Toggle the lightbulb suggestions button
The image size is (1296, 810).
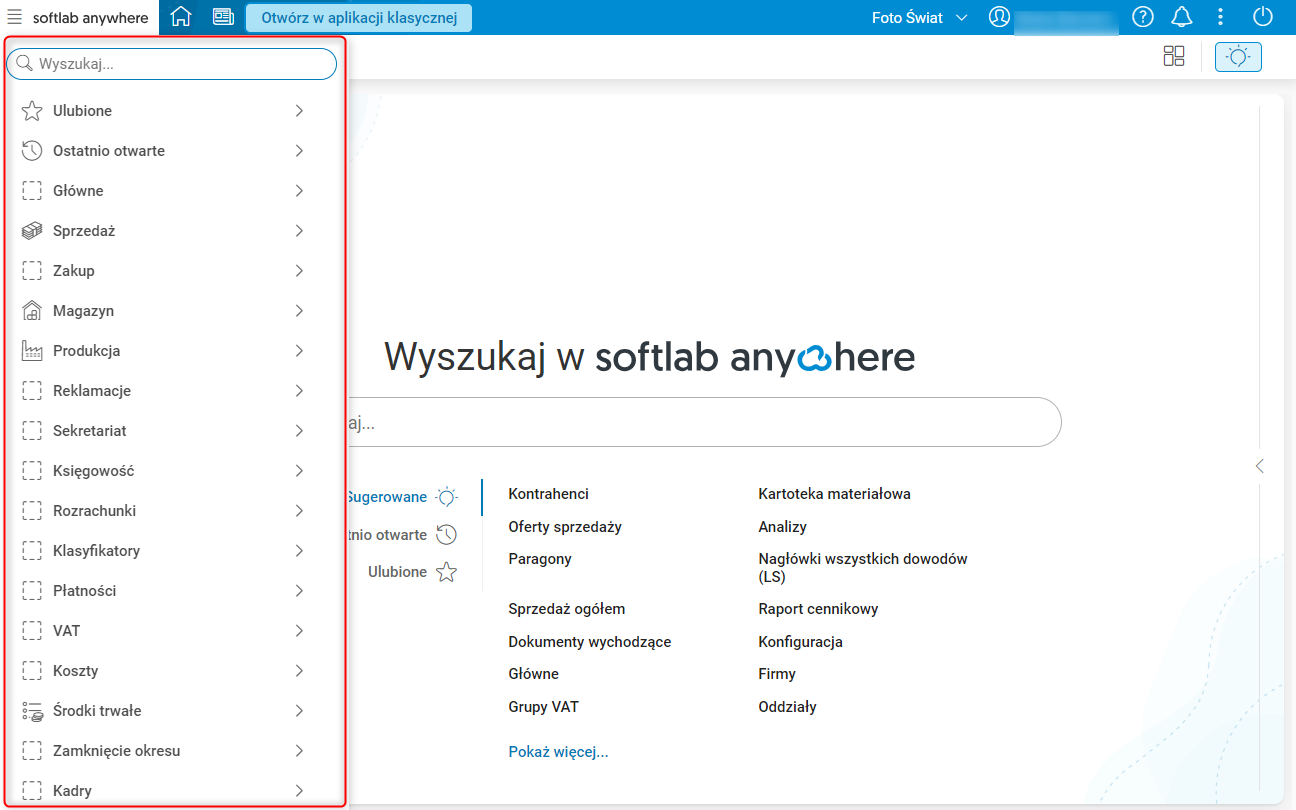click(x=1238, y=56)
